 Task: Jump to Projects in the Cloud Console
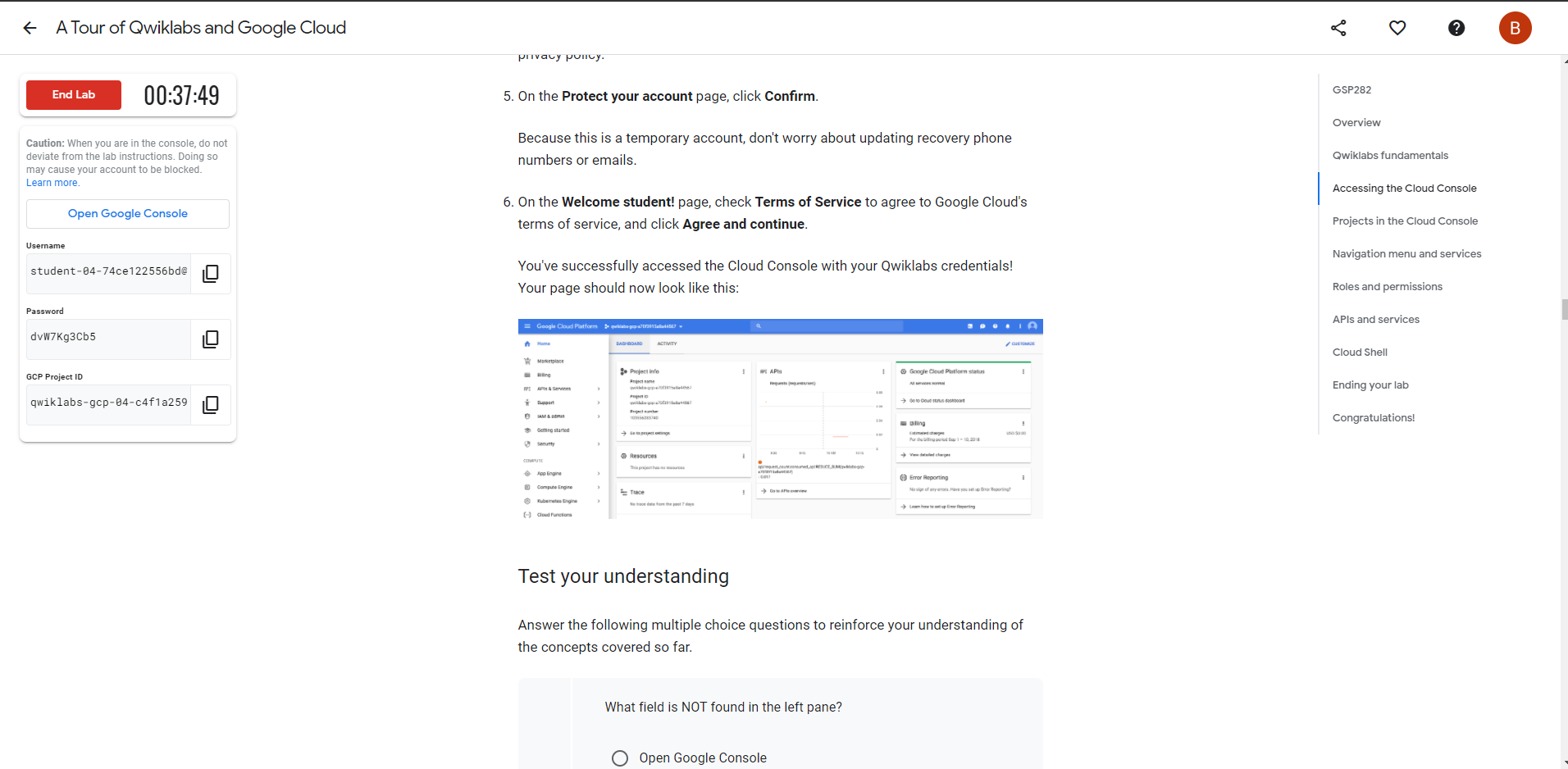pos(1405,221)
